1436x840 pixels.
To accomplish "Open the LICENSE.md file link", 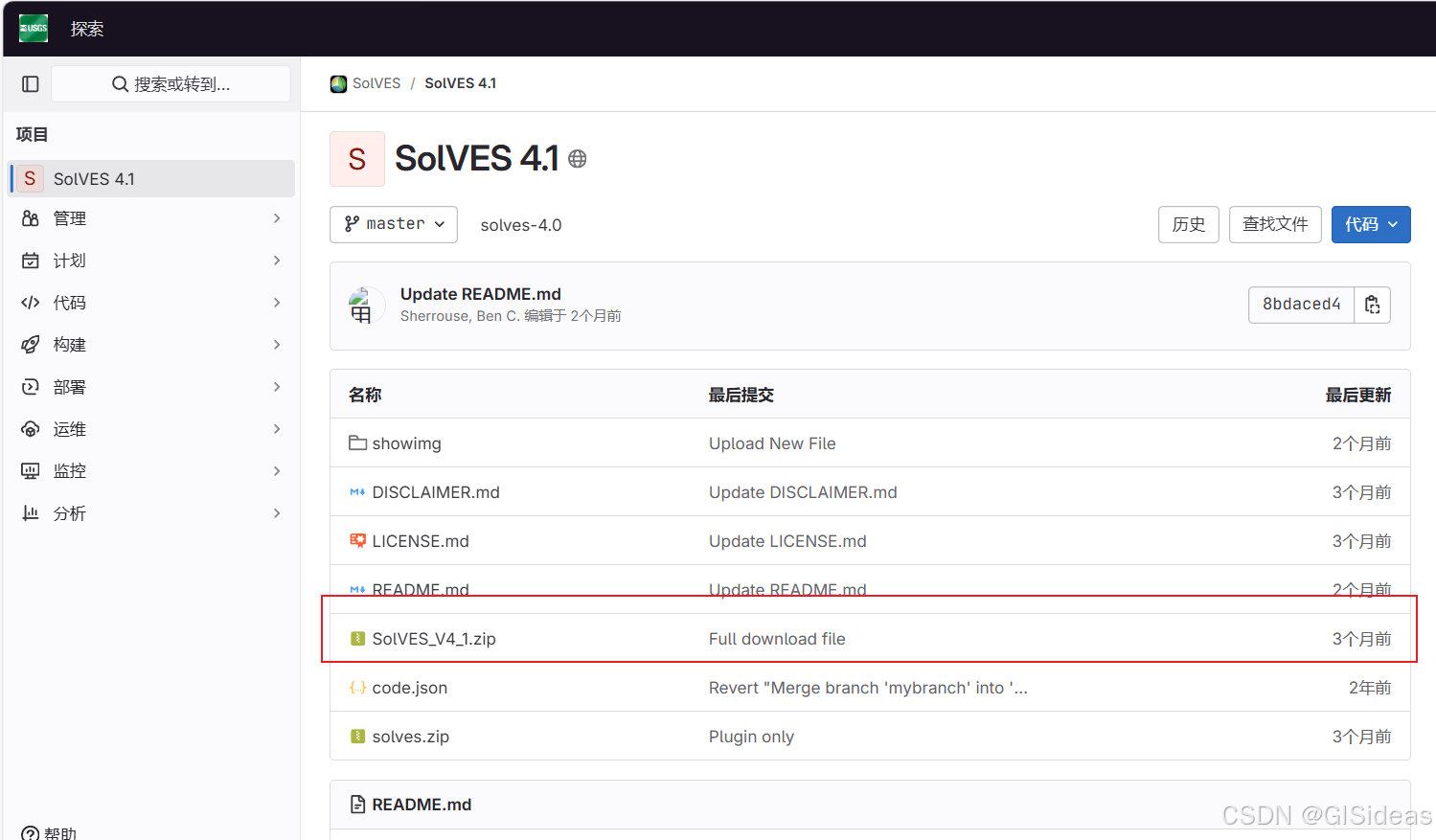I will tap(421, 541).
